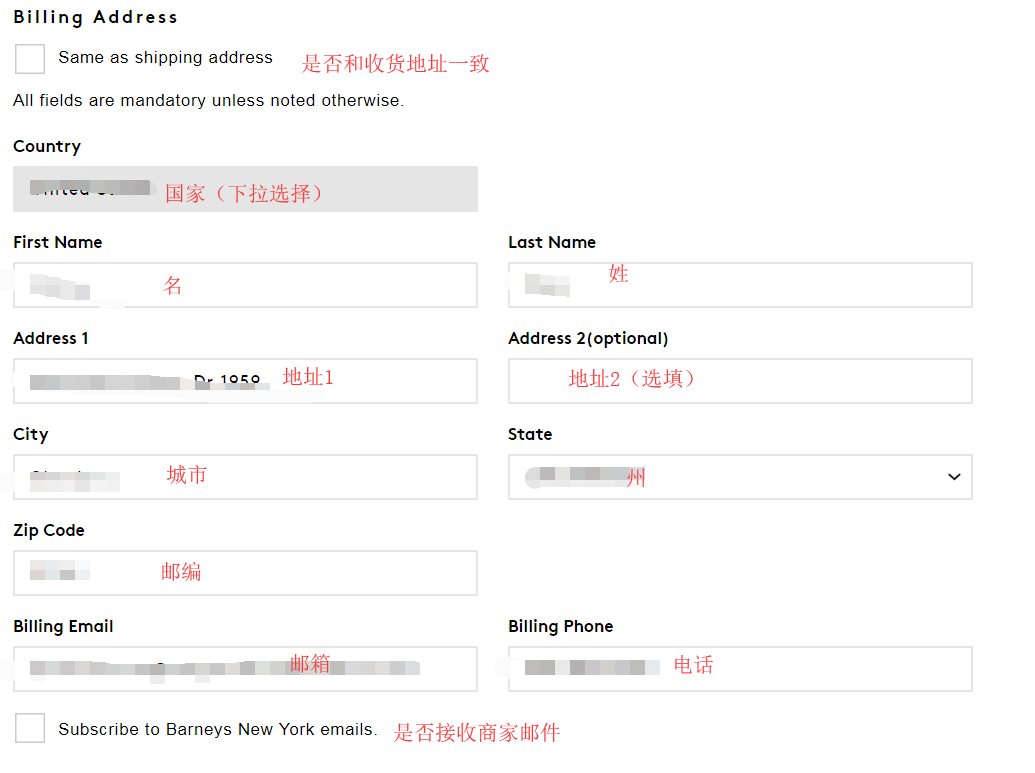This screenshot has width=1035, height=773.
Task: Select the Address 1 text box
Action: [x=245, y=381]
